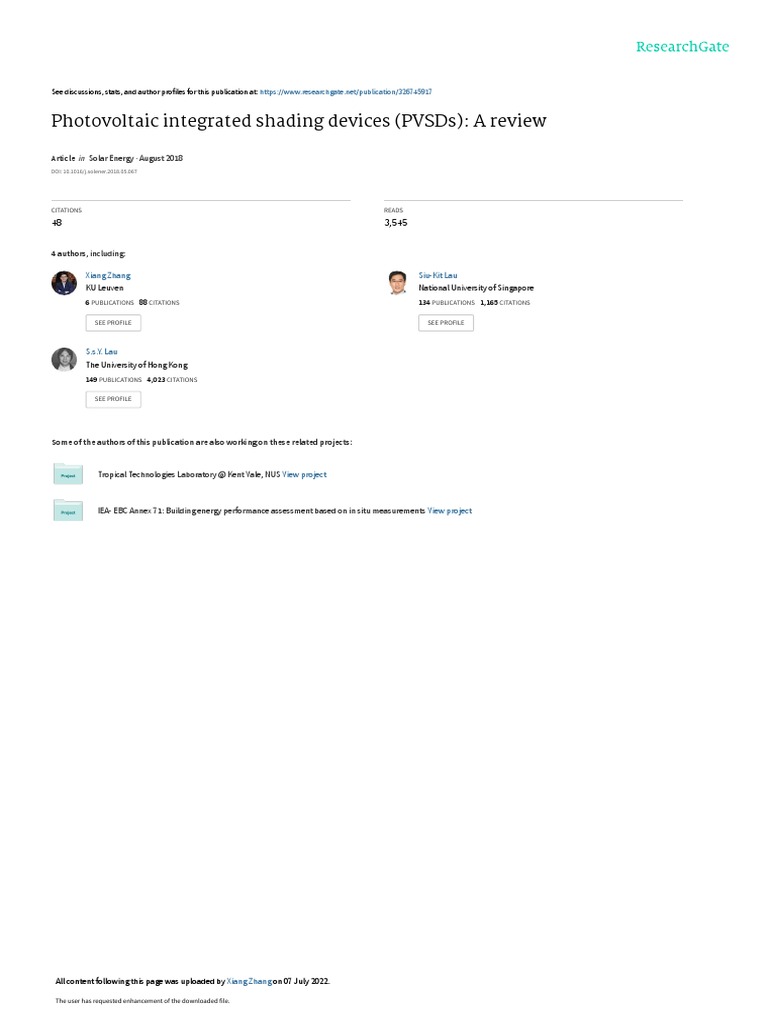Open View project link for Tropical Technologies Laboratory
Screen dimensions: 768x1024
click(304, 475)
